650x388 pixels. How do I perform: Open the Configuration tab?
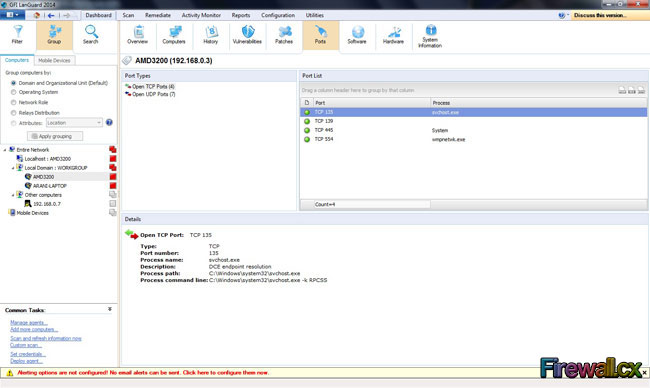click(x=278, y=15)
